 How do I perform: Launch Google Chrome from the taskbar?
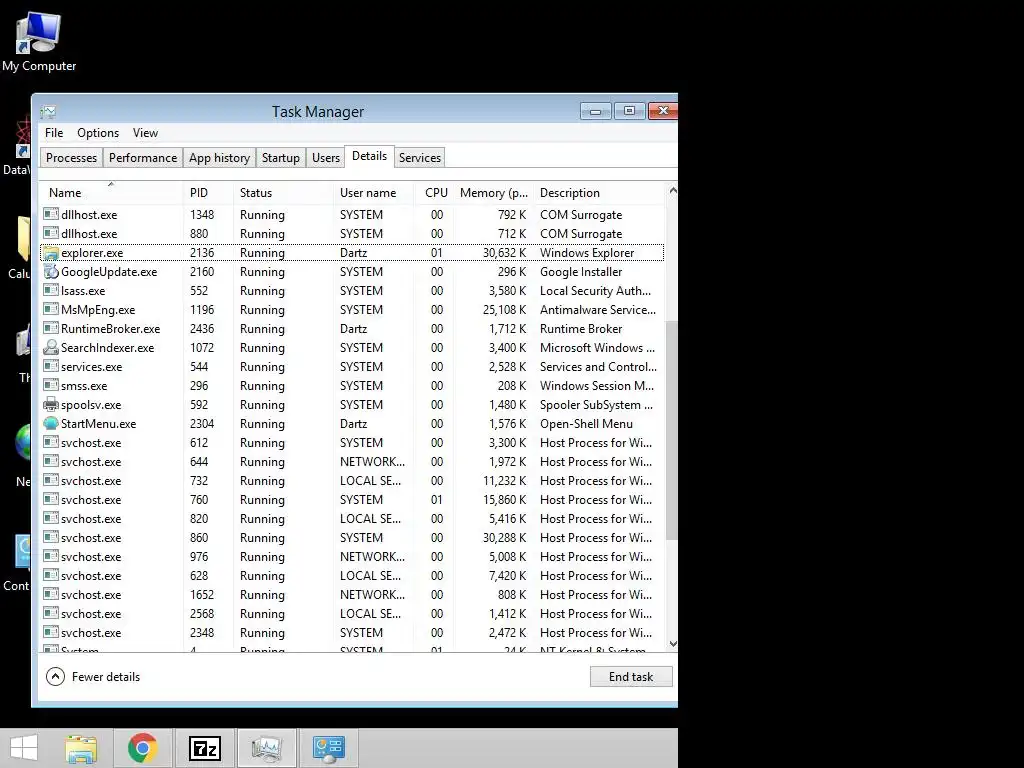142,748
